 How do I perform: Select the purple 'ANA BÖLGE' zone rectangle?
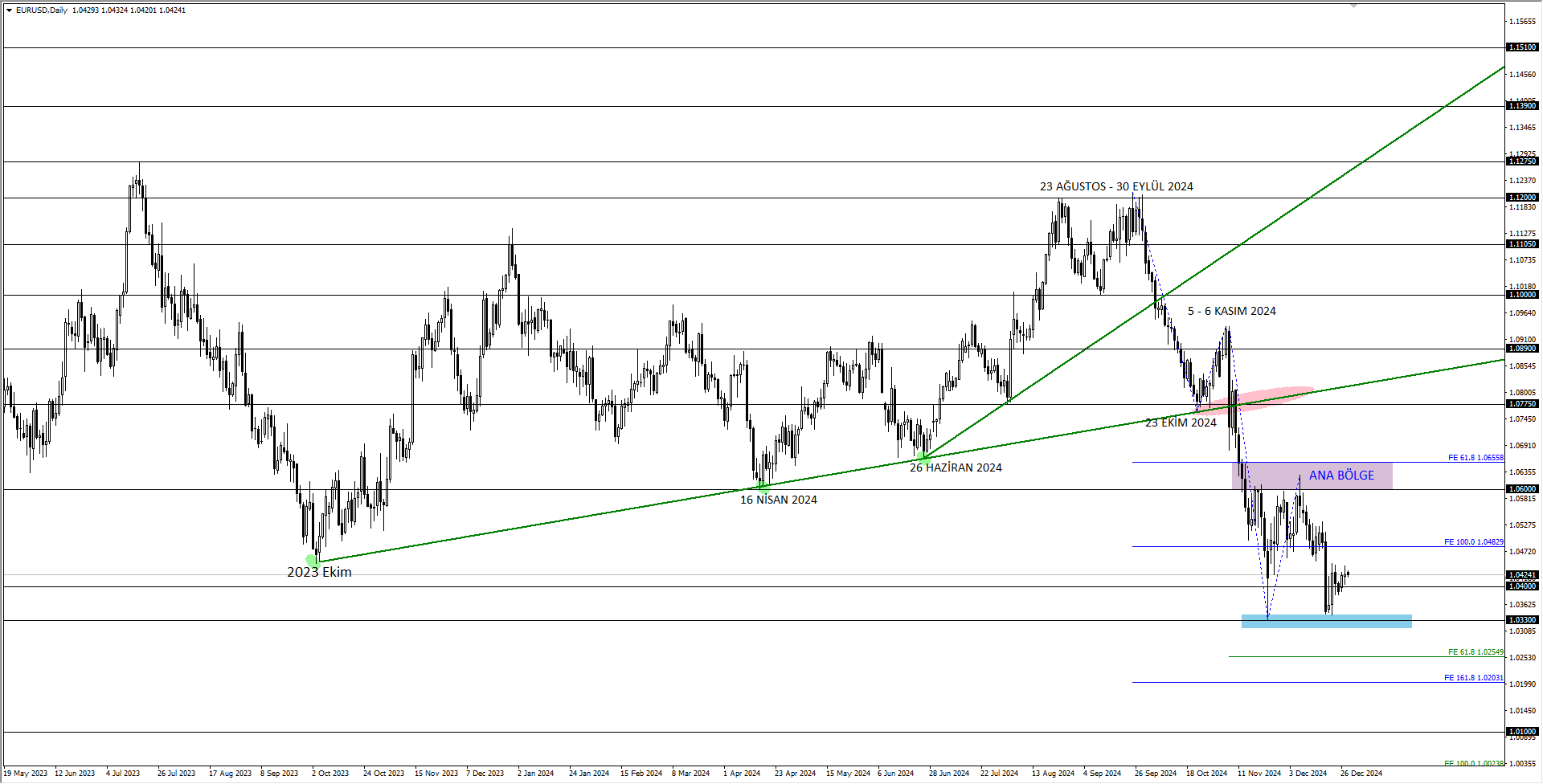click(x=1312, y=476)
